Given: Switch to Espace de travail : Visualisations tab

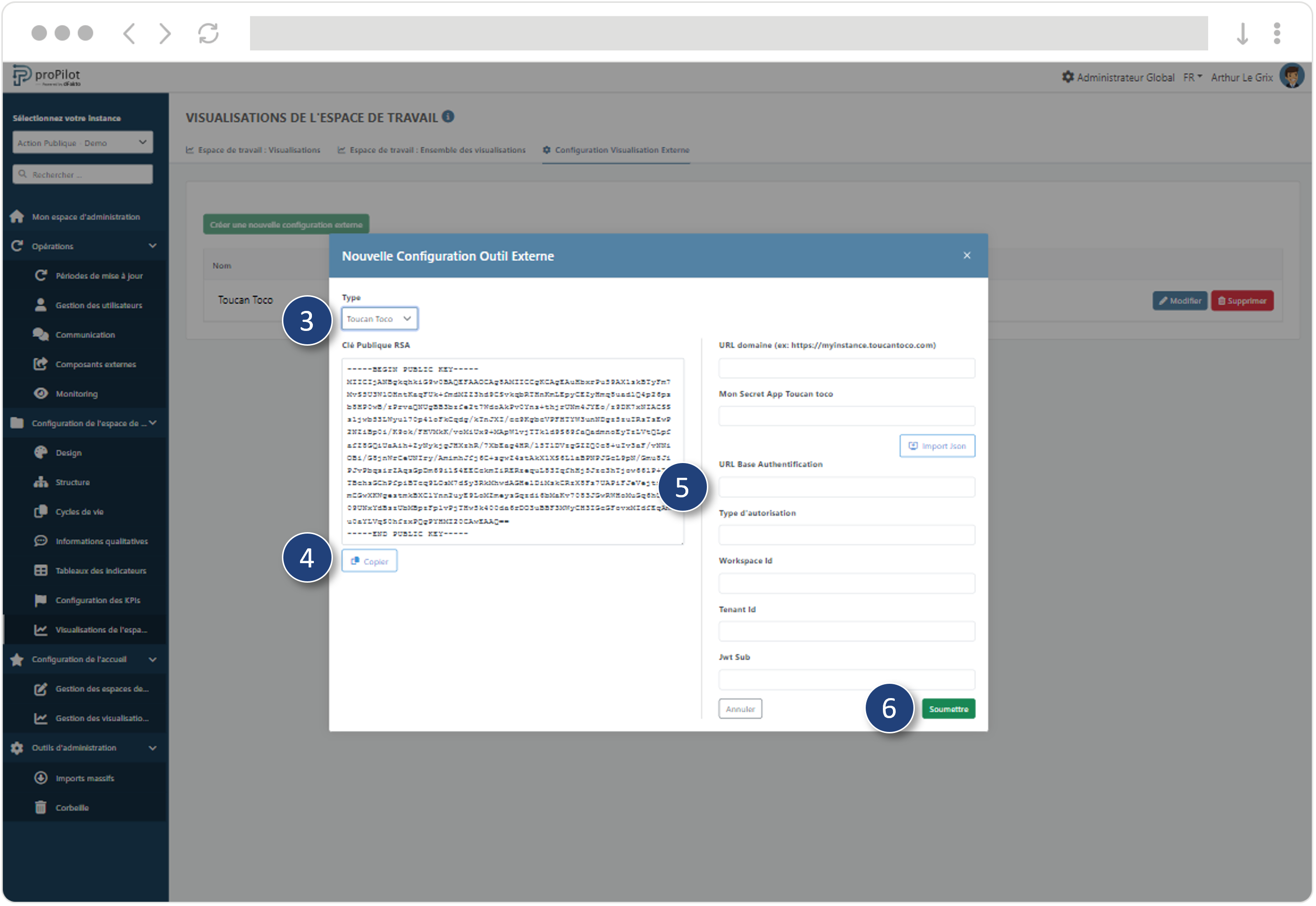Looking at the screenshot, I should [x=253, y=150].
